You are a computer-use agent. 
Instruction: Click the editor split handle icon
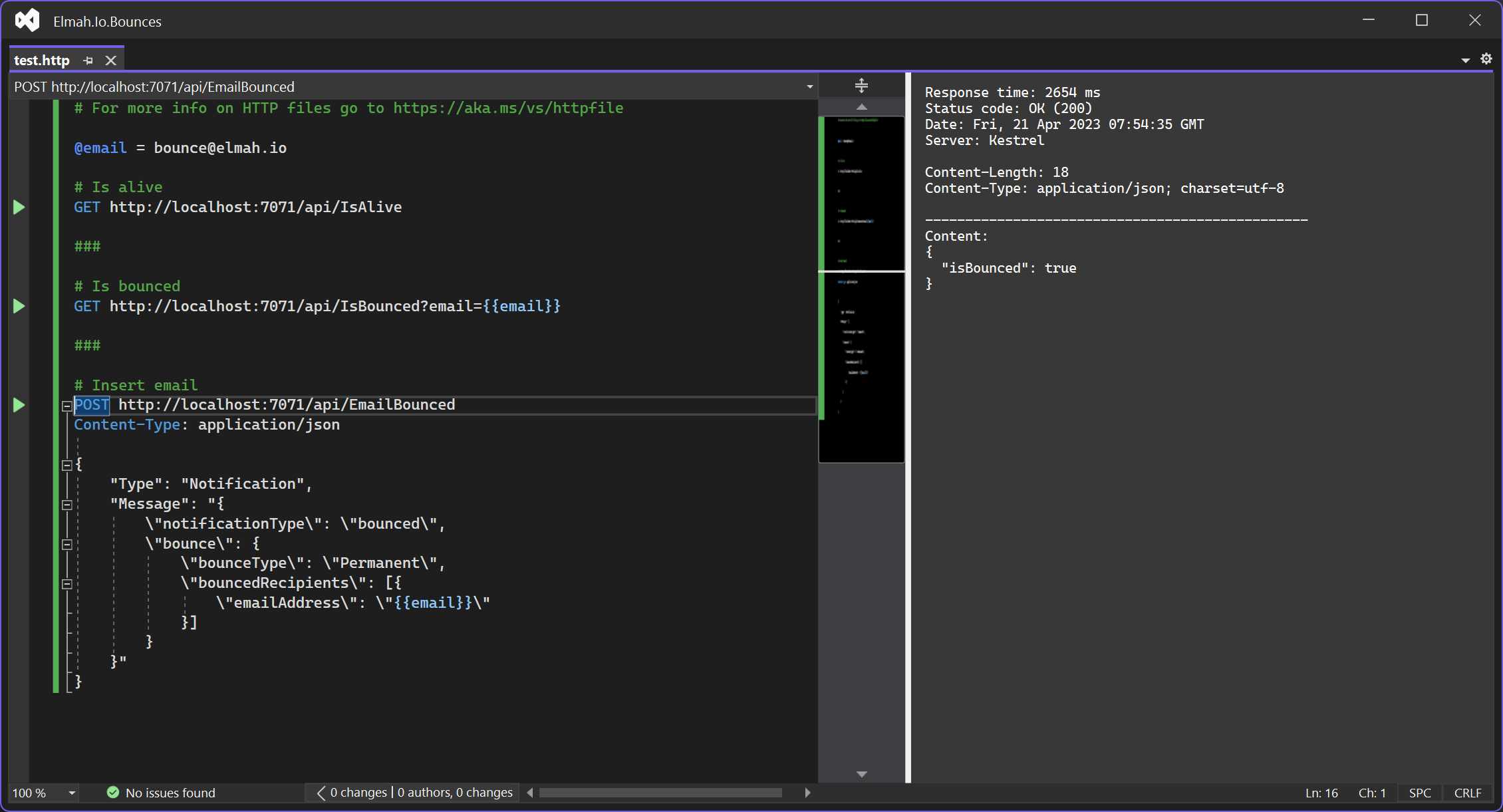pyautogui.click(x=861, y=86)
